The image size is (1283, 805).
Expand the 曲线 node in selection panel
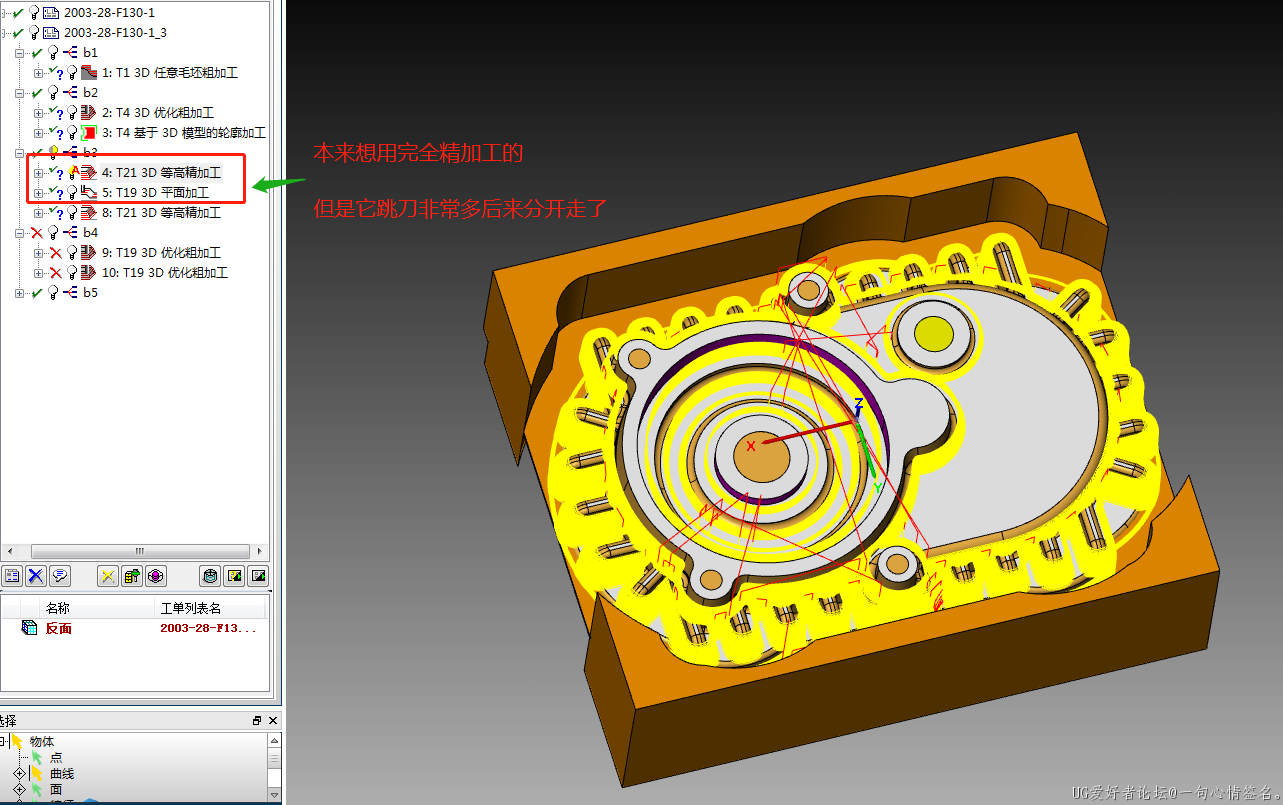19,774
